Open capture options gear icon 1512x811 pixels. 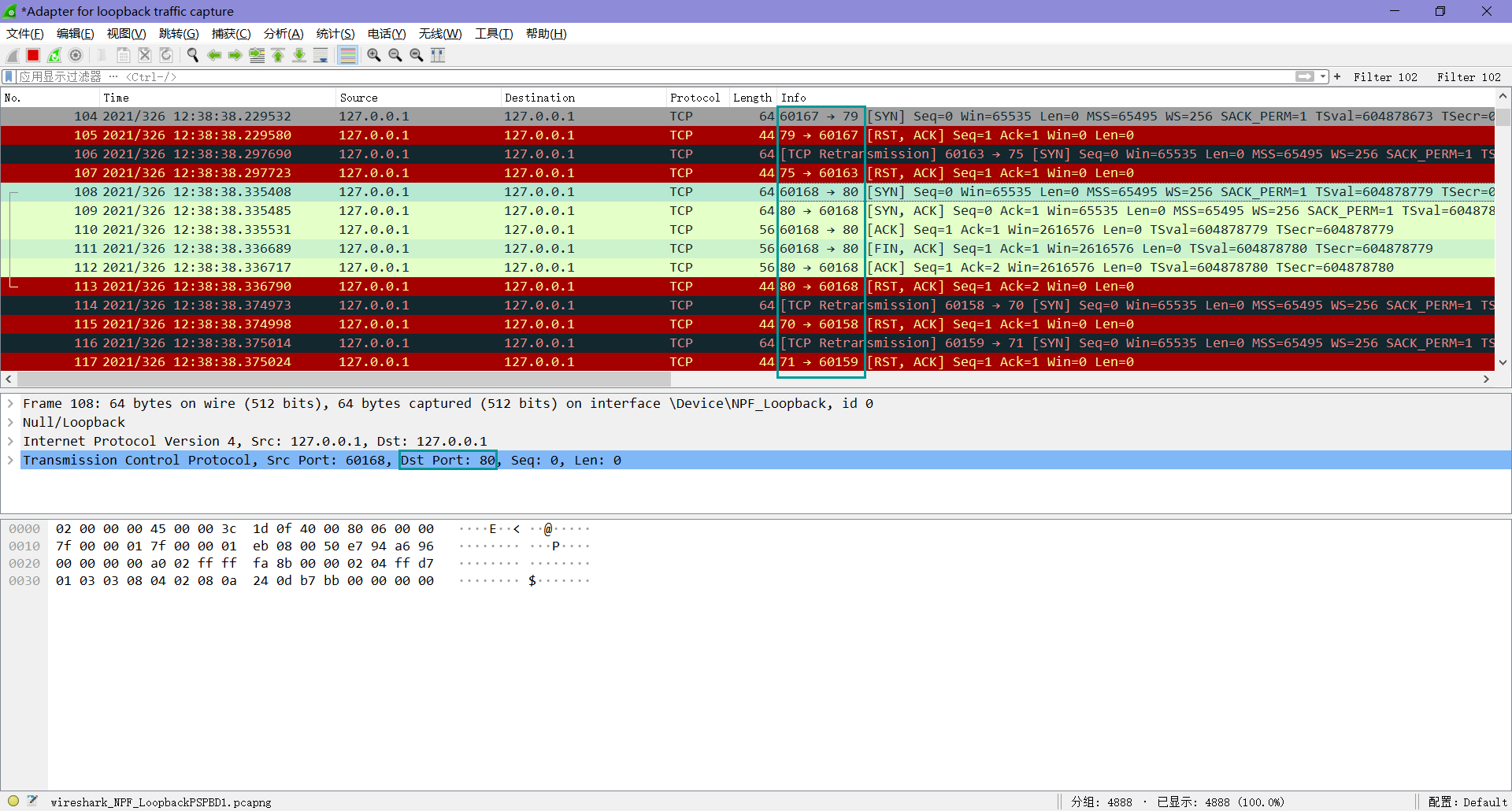coord(76,55)
